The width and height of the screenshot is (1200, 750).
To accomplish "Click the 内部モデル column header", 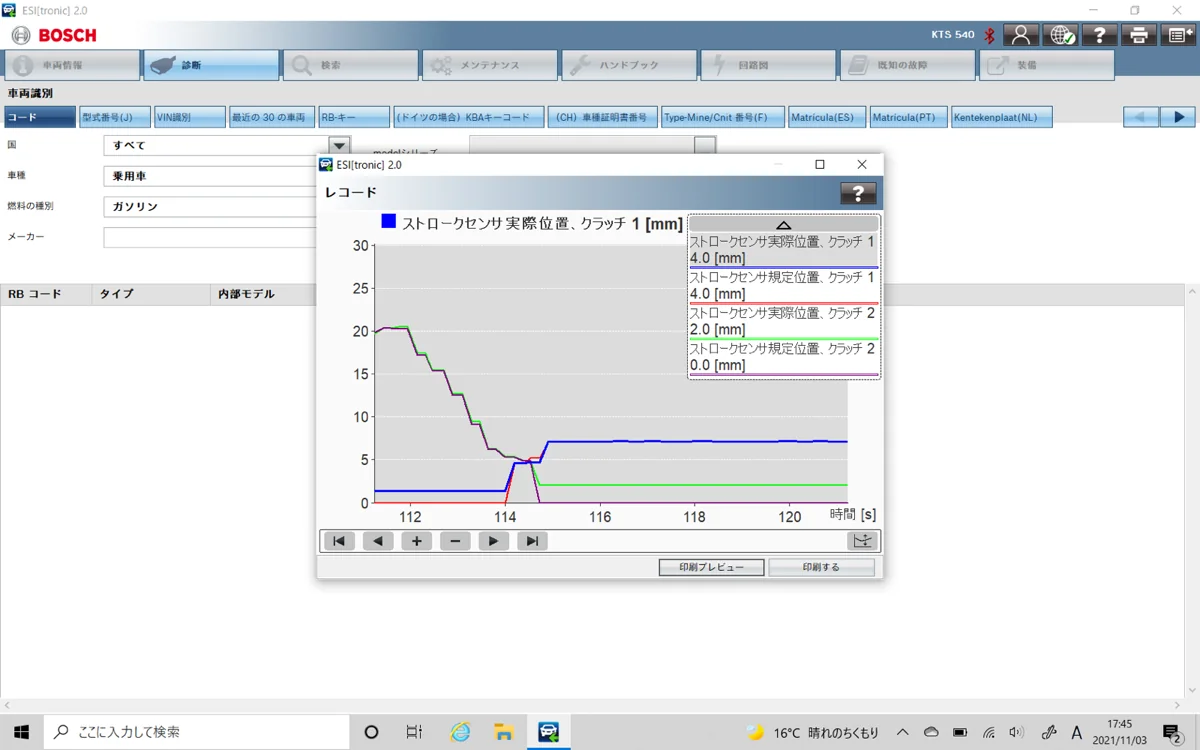I will pyautogui.click(x=262, y=294).
